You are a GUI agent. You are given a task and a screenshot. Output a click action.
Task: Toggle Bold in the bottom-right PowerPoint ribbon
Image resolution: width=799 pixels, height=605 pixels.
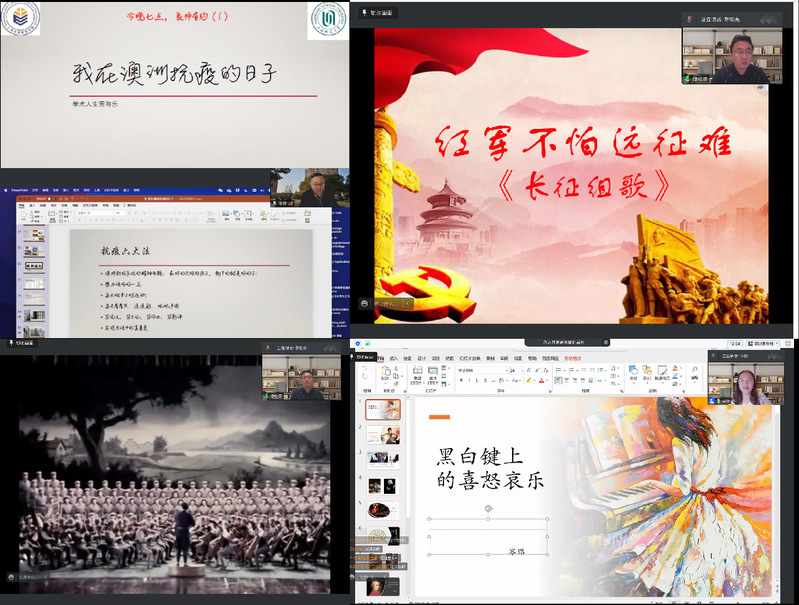click(x=462, y=380)
